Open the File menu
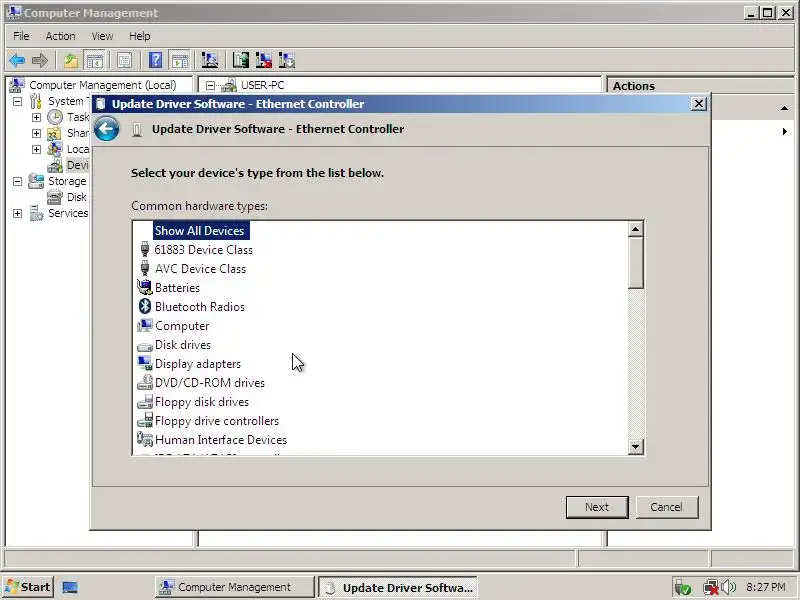This screenshot has height=600, width=800. coord(21,36)
